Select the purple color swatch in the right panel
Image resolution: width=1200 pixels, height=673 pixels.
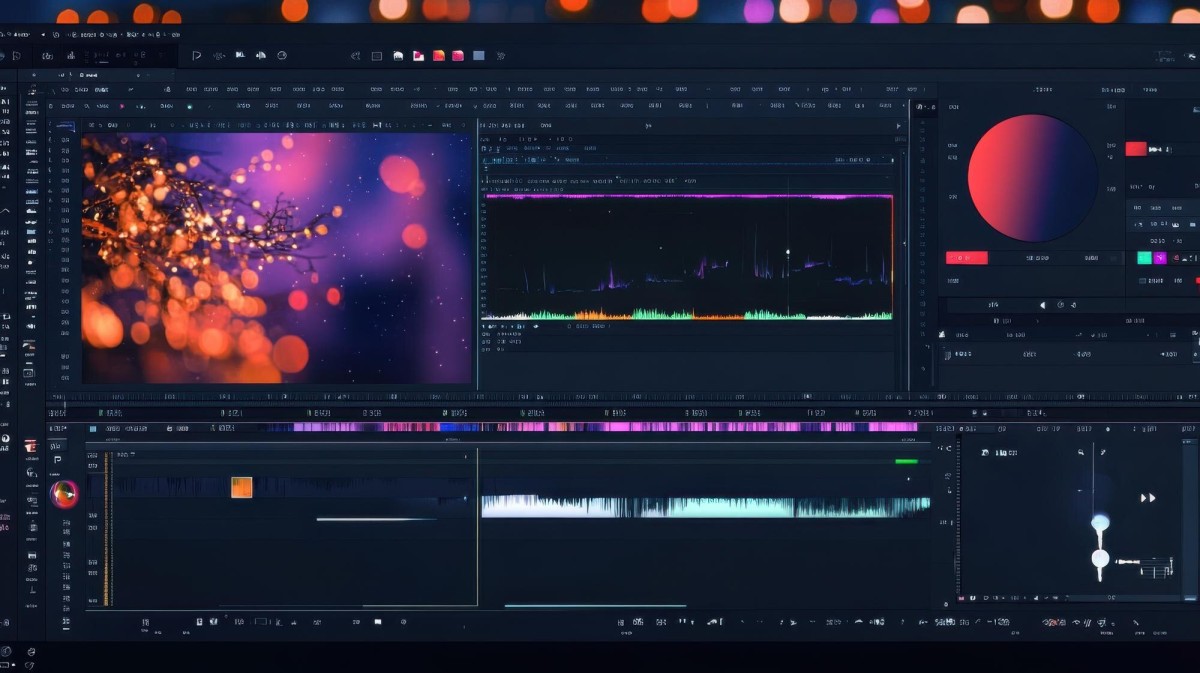tap(1159, 258)
